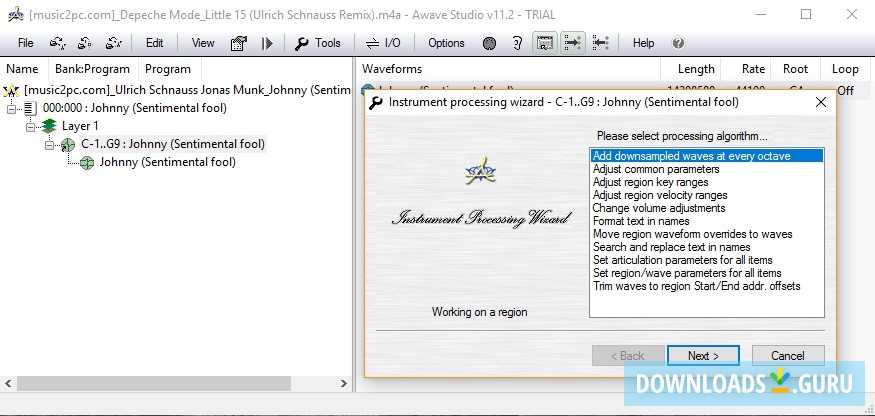This screenshot has width=875, height=416.
Task: Open the File menu
Action: [x=26, y=43]
